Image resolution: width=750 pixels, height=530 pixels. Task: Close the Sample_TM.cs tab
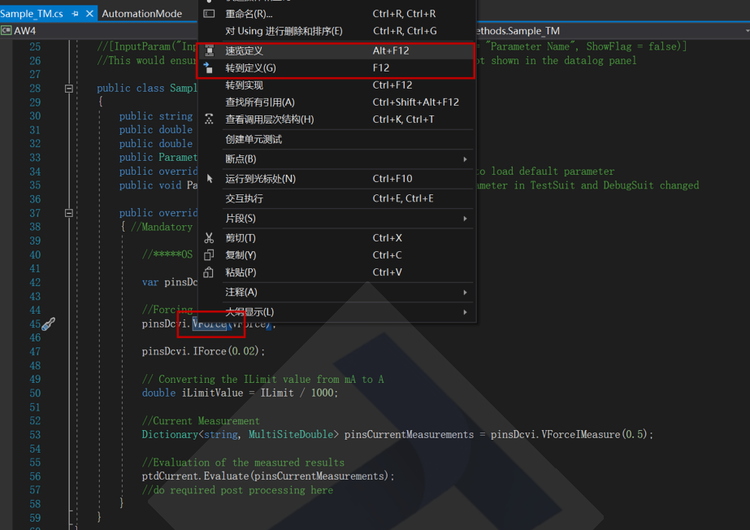[x=89, y=14]
